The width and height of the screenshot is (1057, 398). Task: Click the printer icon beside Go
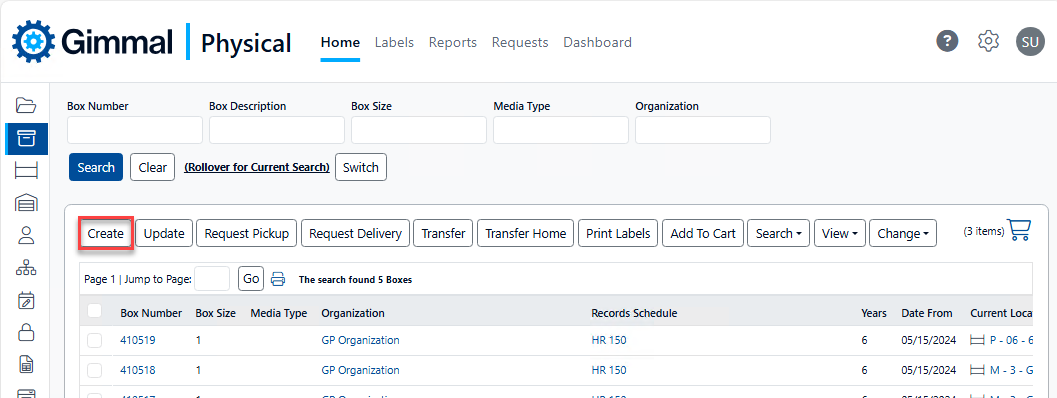278,279
